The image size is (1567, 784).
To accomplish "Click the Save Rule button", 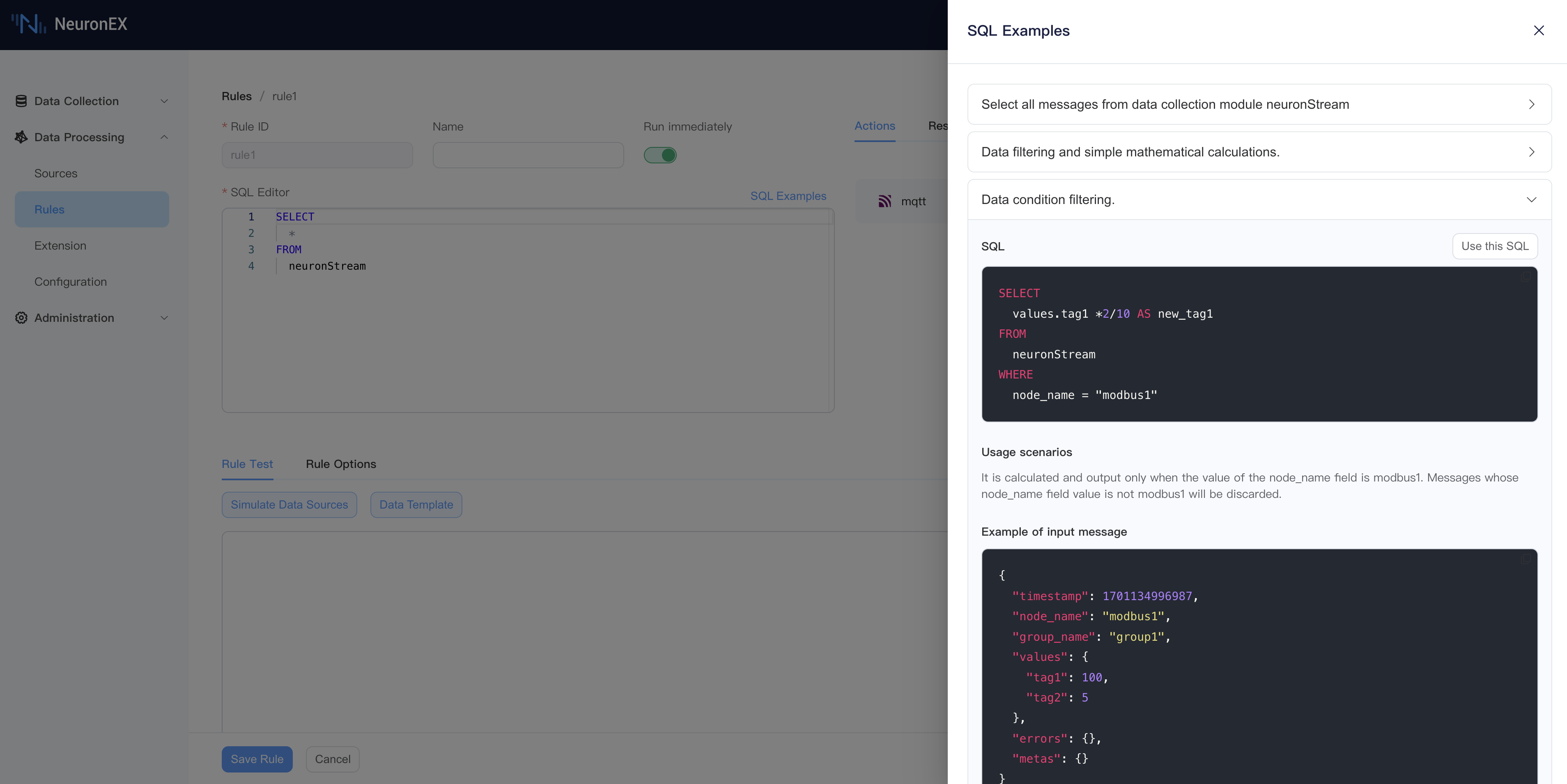I will point(257,759).
